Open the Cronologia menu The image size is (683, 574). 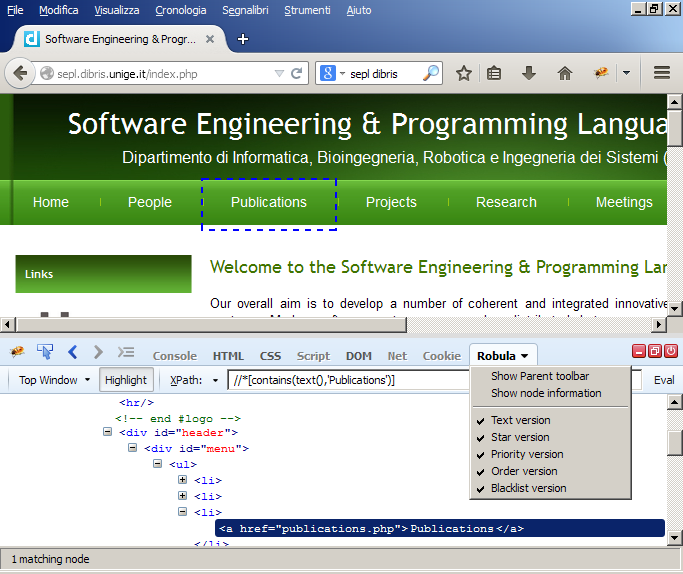coord(181,10)
